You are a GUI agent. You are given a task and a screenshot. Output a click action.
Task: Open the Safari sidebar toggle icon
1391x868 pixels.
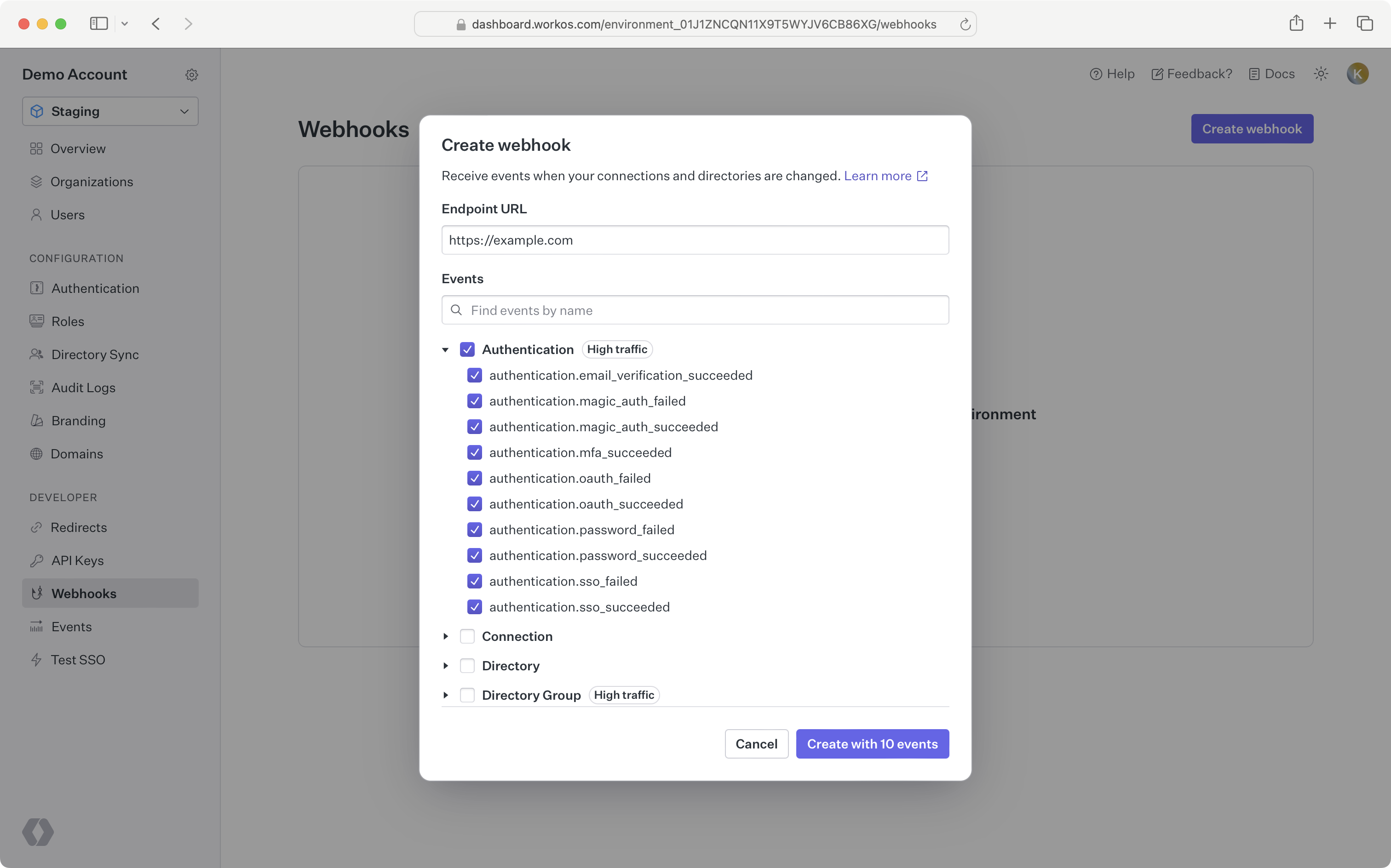99,23
